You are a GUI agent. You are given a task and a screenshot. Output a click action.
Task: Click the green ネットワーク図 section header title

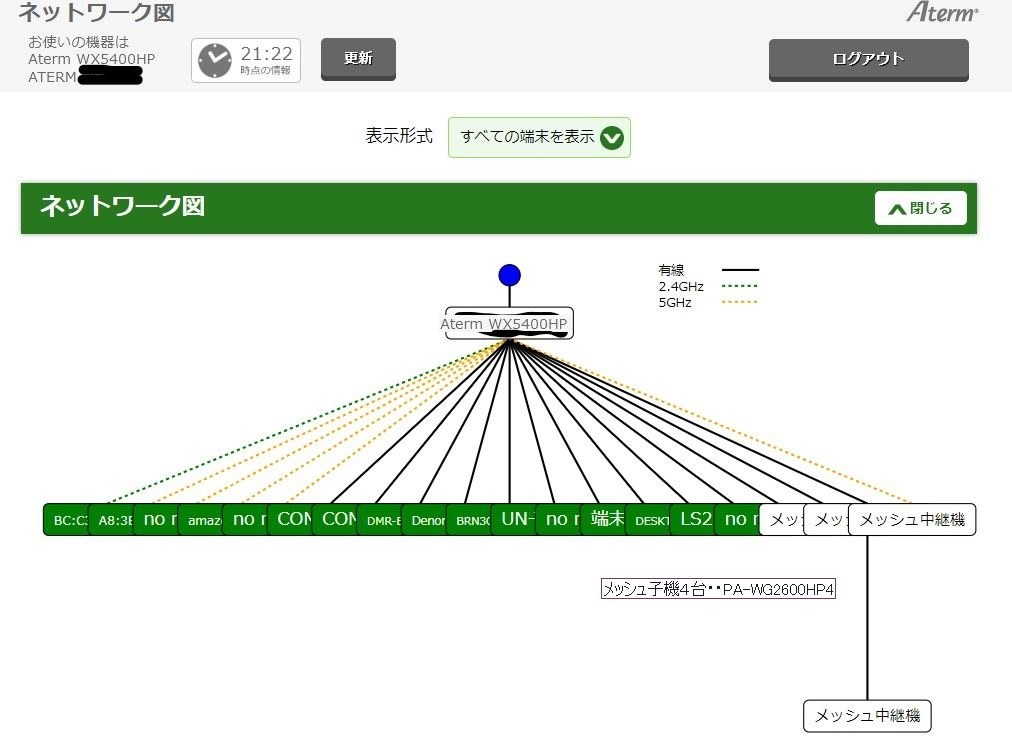[123, 207]
